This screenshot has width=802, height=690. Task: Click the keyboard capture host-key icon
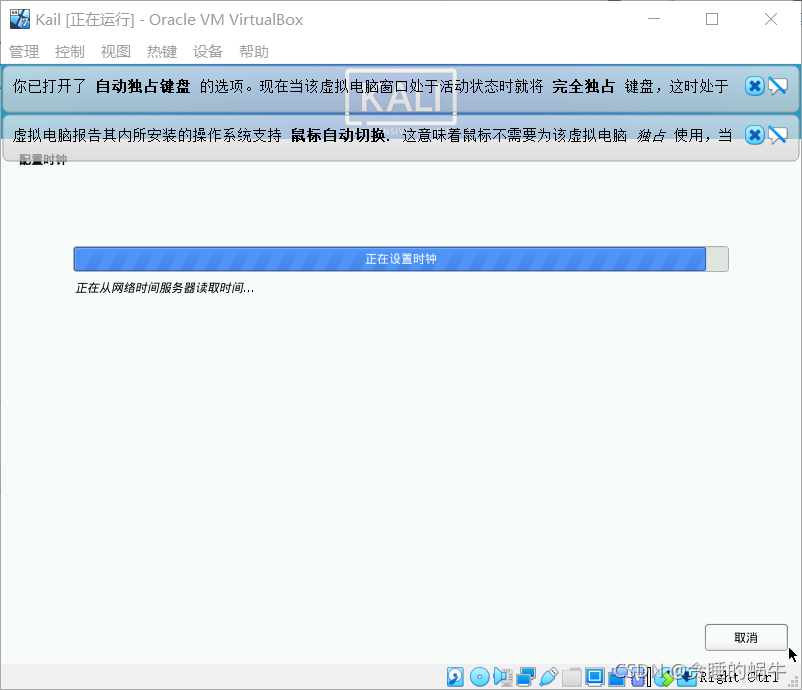687,677
